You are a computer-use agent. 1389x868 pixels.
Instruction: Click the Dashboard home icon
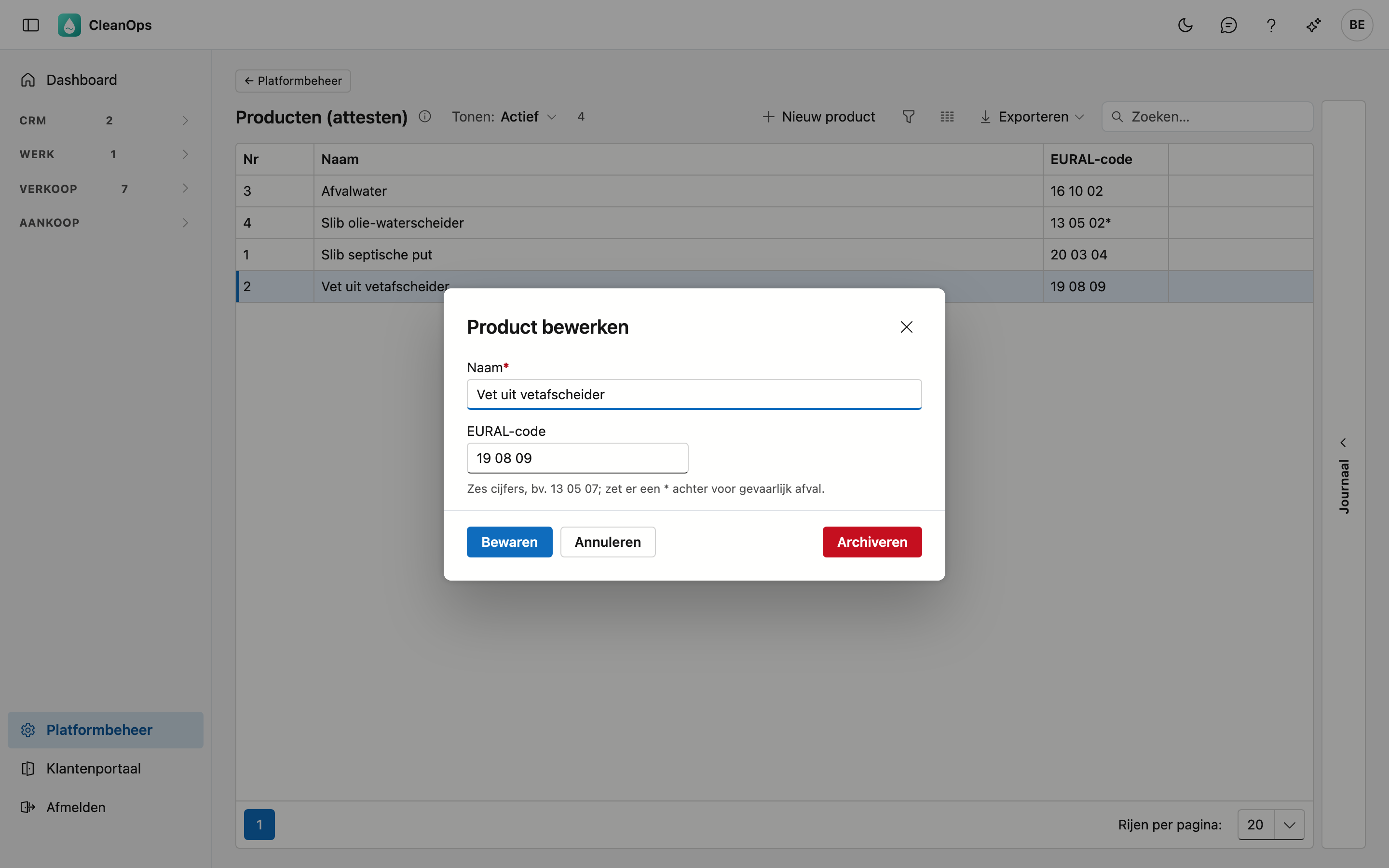(28, 80)
